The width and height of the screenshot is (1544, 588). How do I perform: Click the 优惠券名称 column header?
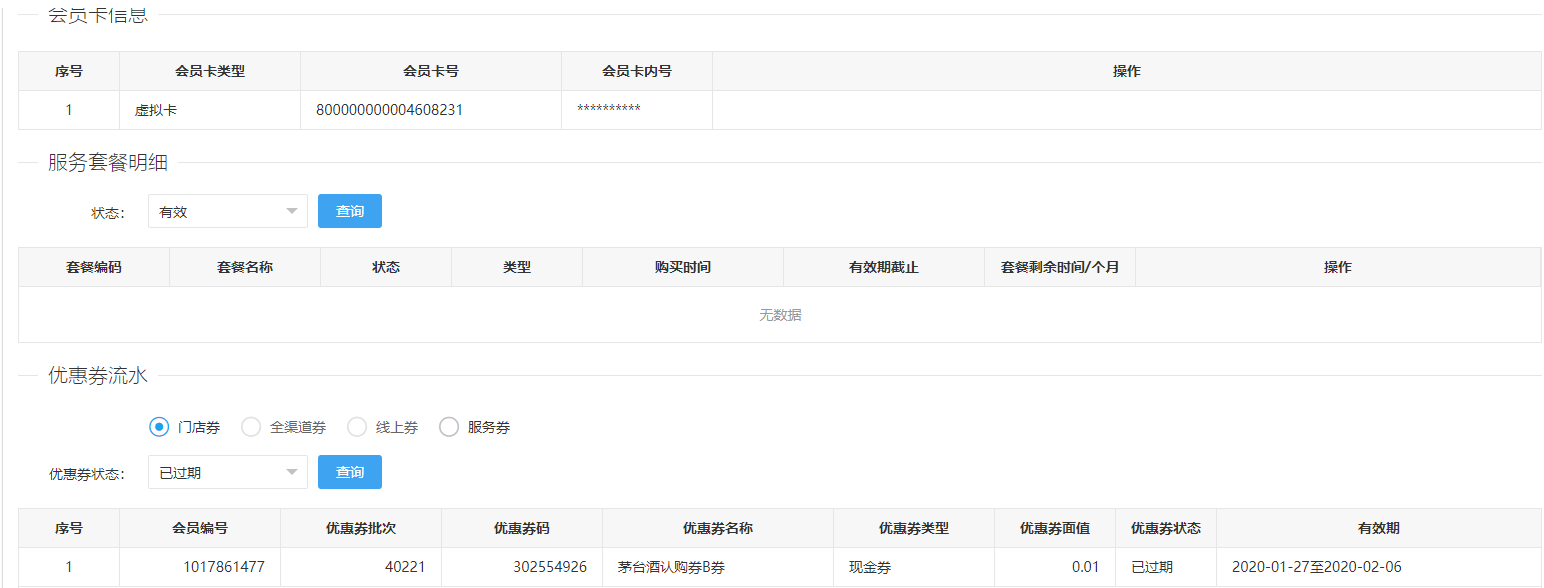(x=717, y=528)
